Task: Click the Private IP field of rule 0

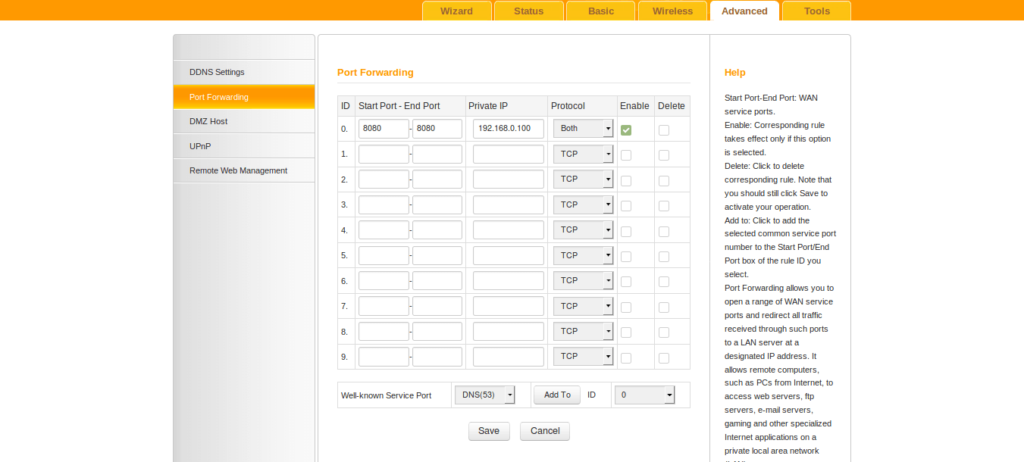Action: 508,129
